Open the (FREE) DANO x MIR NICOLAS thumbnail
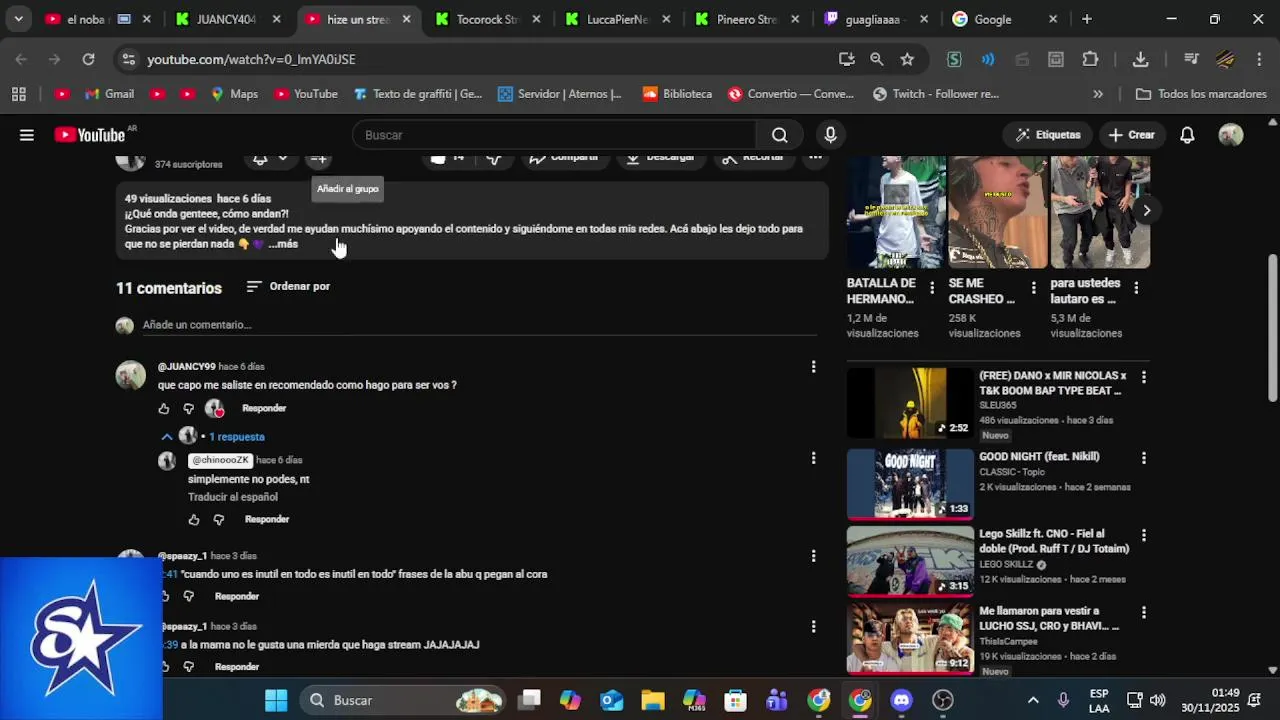 coord(910,403)
